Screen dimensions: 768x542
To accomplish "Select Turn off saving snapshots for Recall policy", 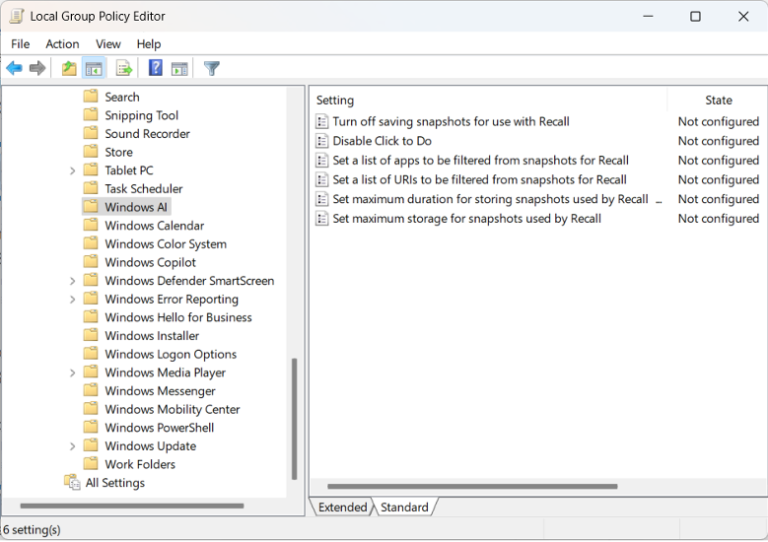I will [450, 122].
